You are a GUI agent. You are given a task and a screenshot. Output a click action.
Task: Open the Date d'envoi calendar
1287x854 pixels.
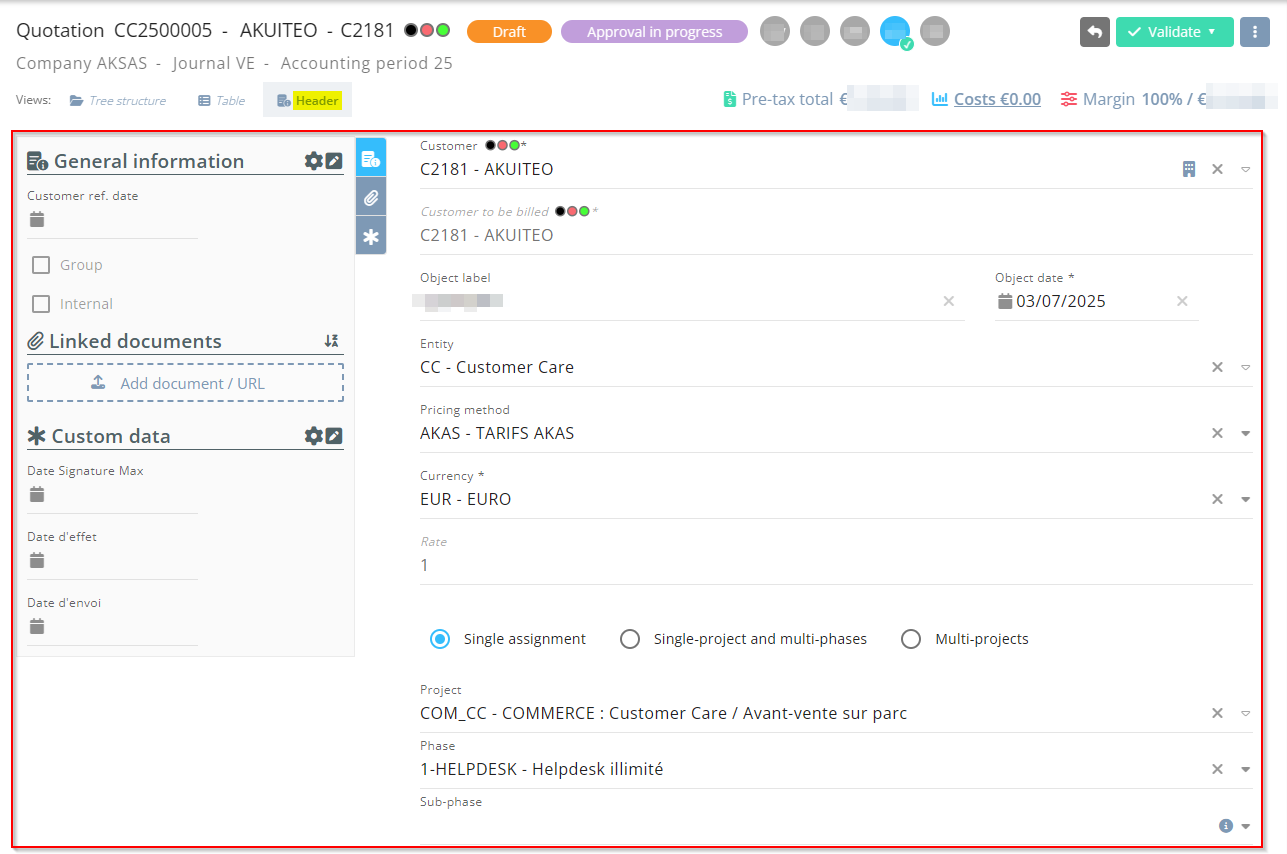[37, 626]
